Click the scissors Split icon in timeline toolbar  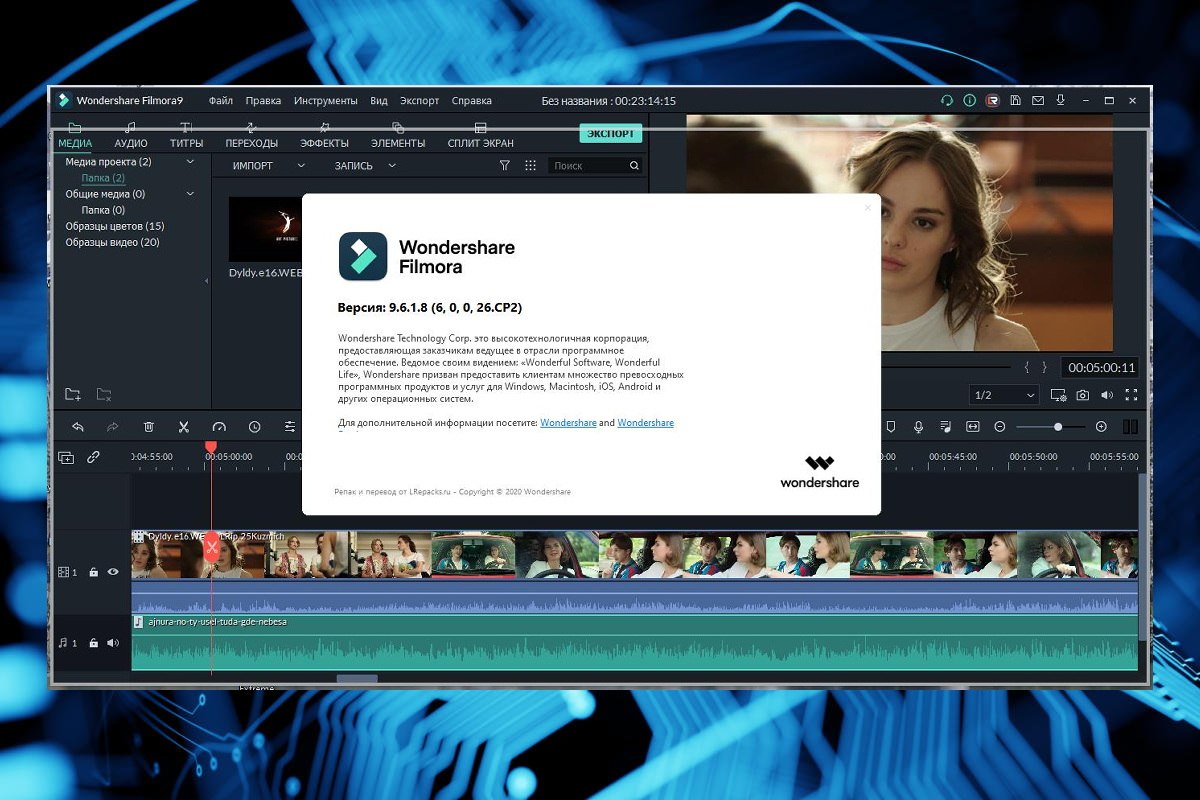tap(184, 427)
